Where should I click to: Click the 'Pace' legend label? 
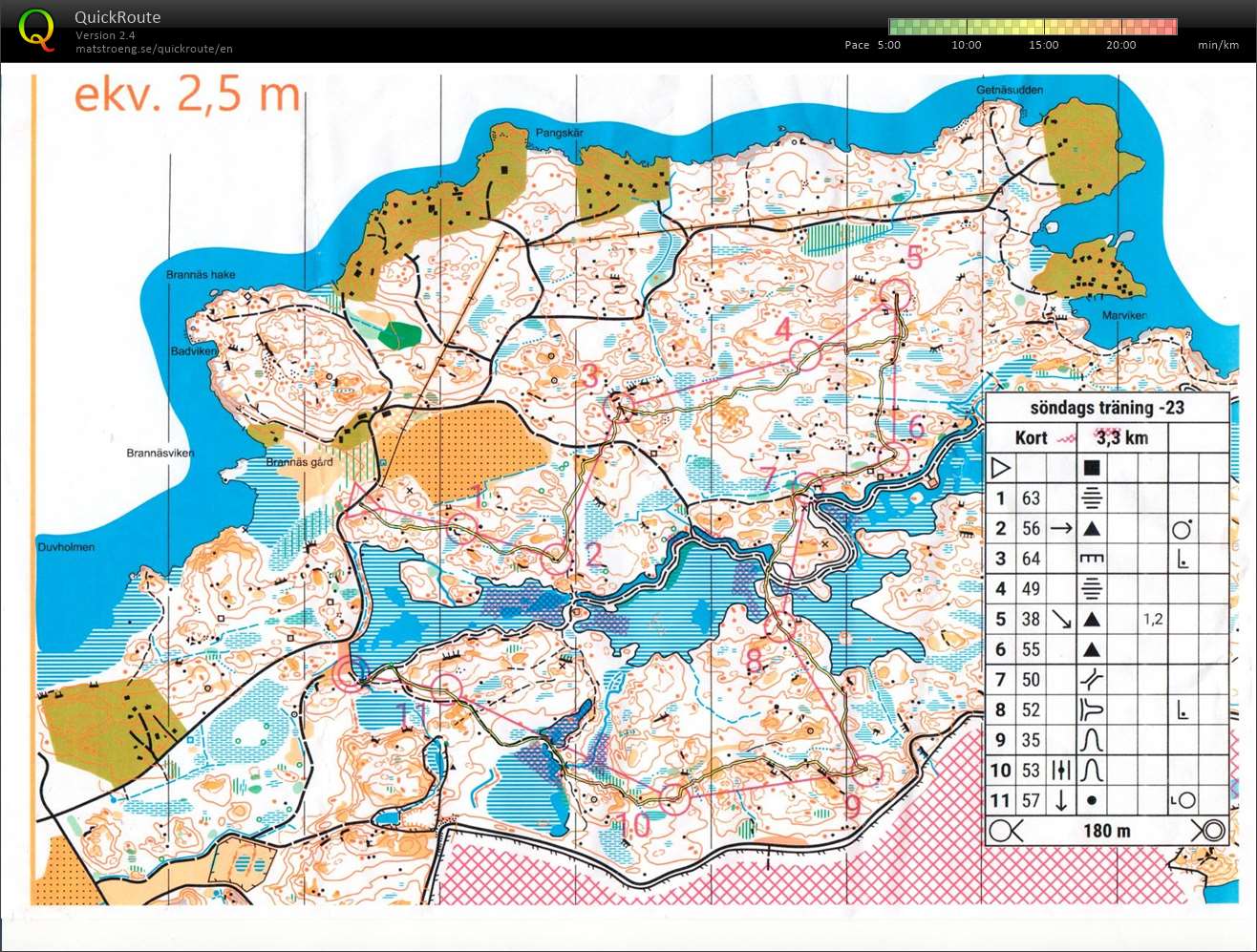[x=857, y=45]
